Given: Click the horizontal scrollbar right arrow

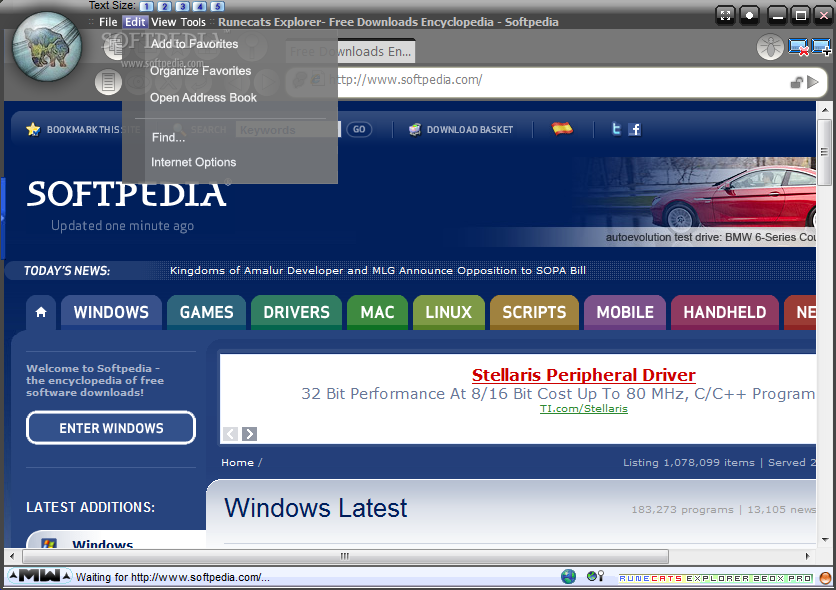Looking at the screenshot, I should point(808,556).
